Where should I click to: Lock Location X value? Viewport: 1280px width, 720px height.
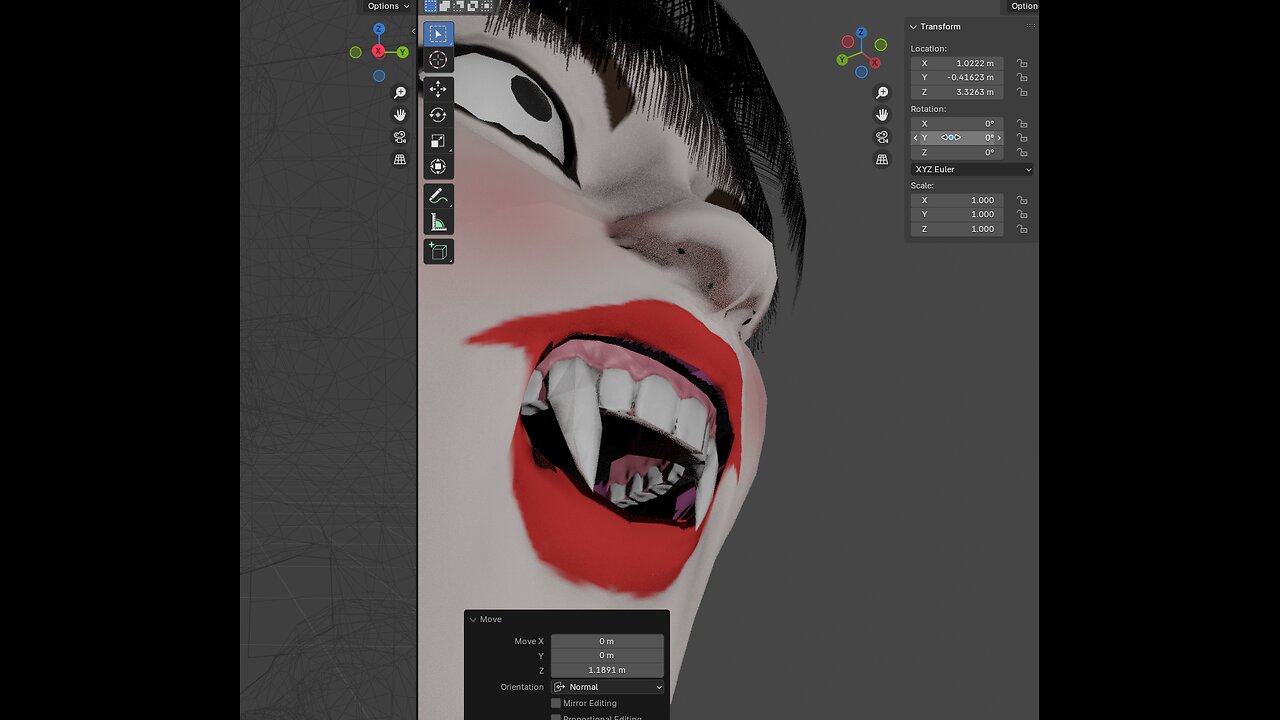coord(1022,63)
